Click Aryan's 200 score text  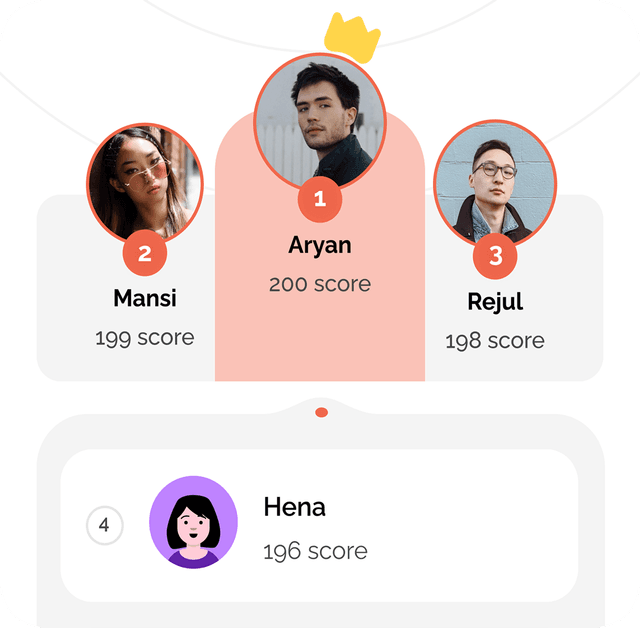click(320, 284)
